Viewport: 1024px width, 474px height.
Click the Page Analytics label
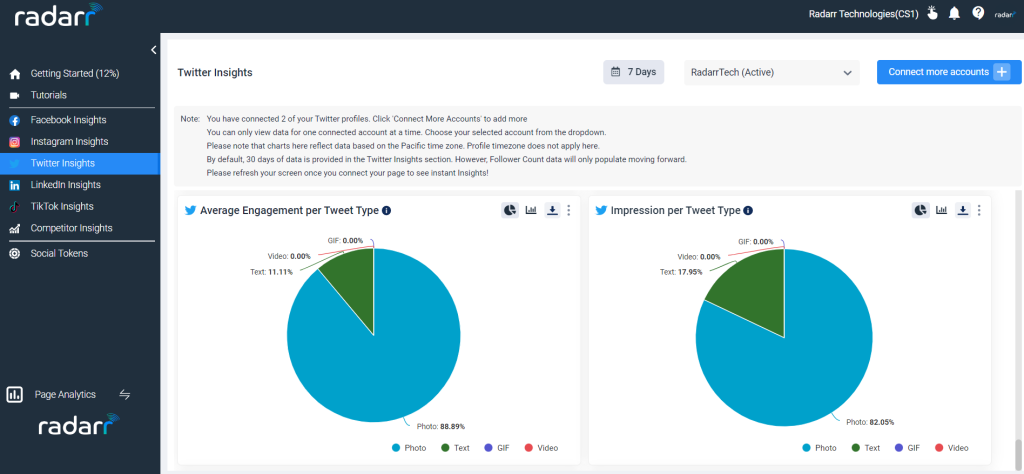coord(65,394)
